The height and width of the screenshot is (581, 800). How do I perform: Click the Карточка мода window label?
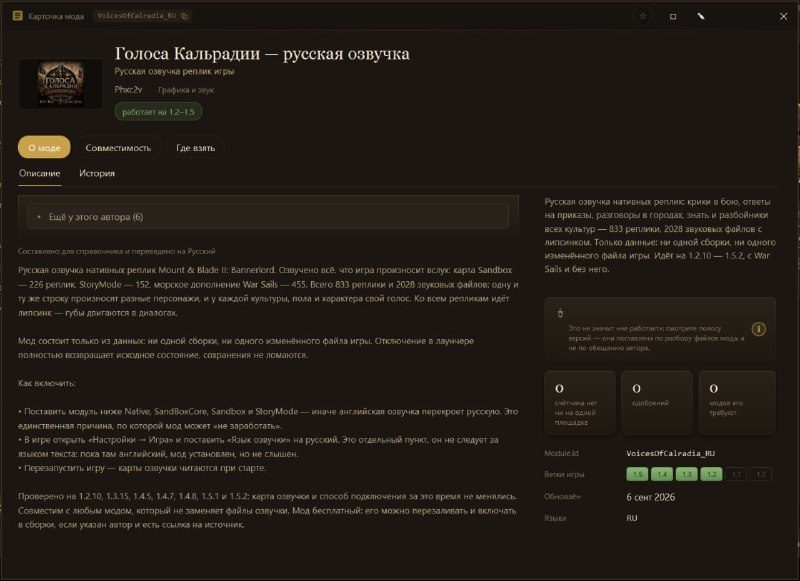click(56, 16)
